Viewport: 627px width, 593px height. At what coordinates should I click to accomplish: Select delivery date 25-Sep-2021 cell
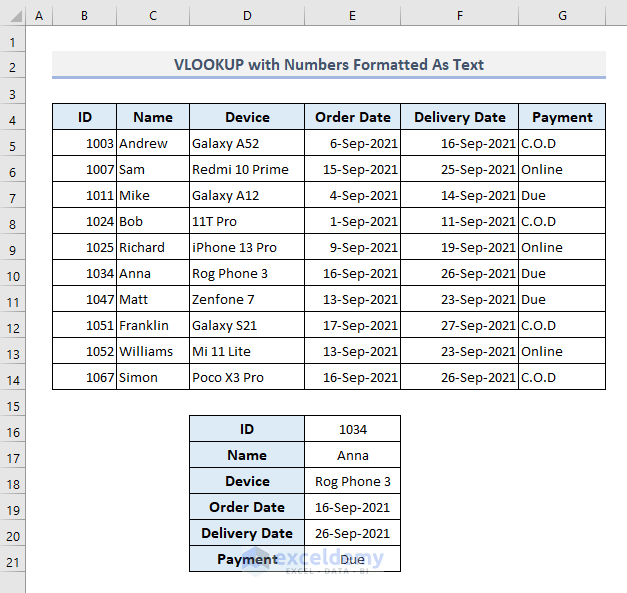(x=460, y=169)
